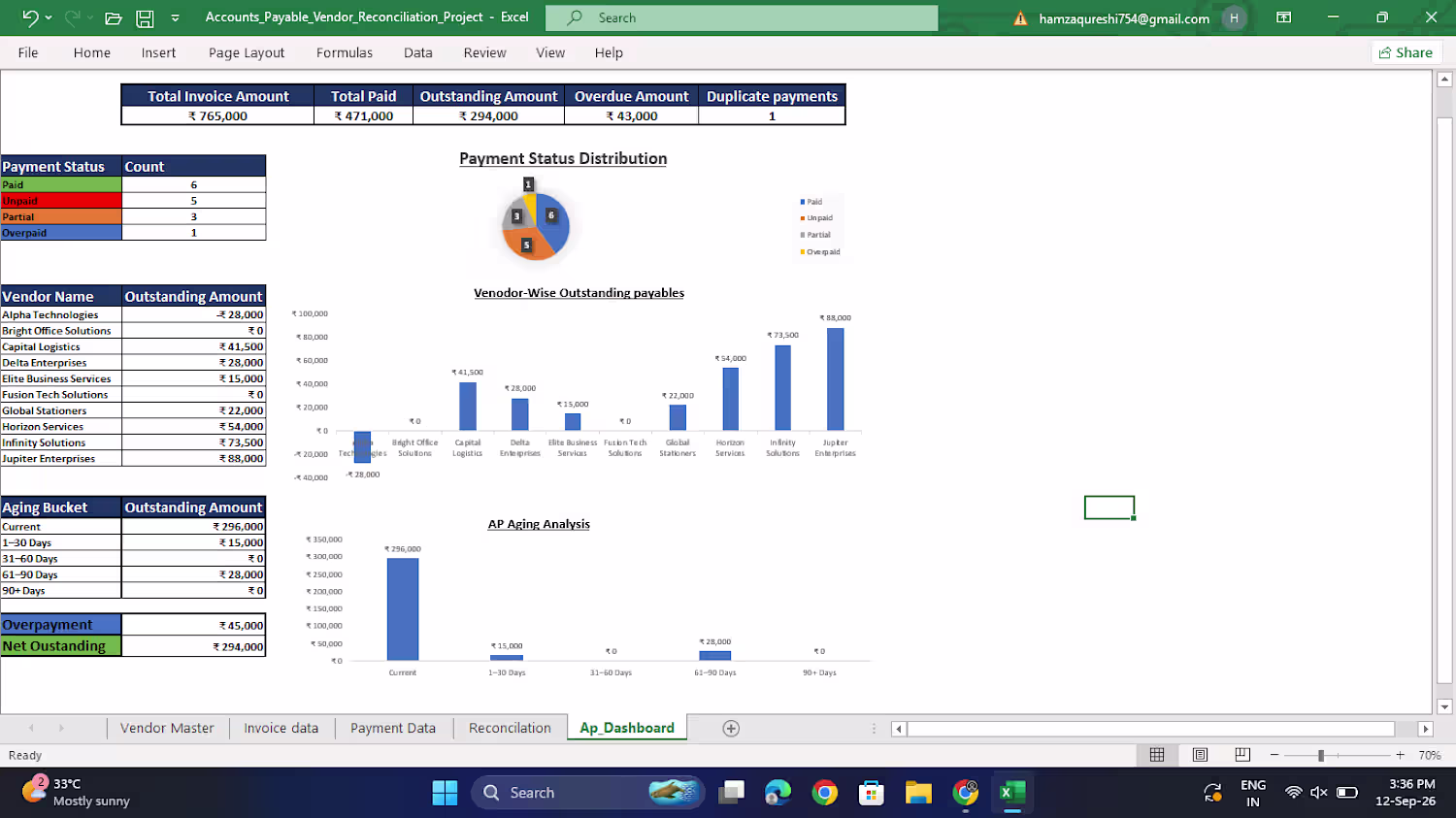This screenshot has width=1456, height=818.
Task: Click the Save icon in quick access toolbar
Action: 145,17
